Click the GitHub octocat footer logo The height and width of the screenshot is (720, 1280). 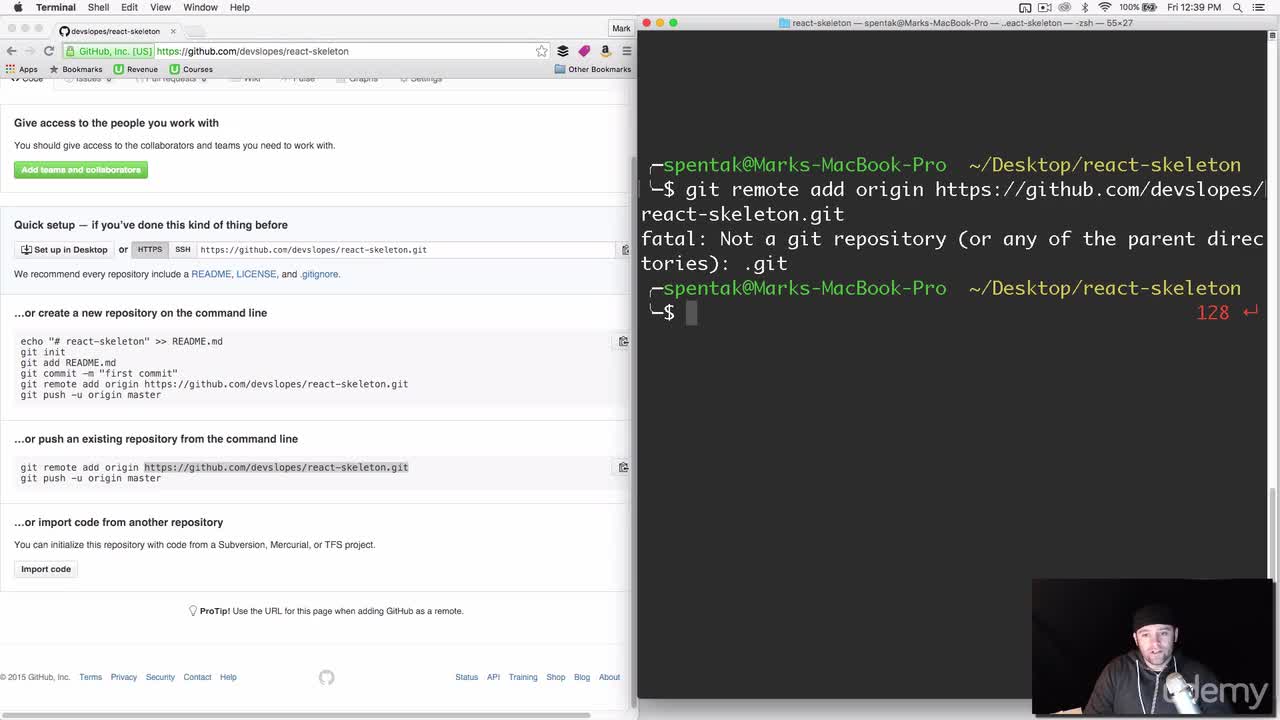326,677
